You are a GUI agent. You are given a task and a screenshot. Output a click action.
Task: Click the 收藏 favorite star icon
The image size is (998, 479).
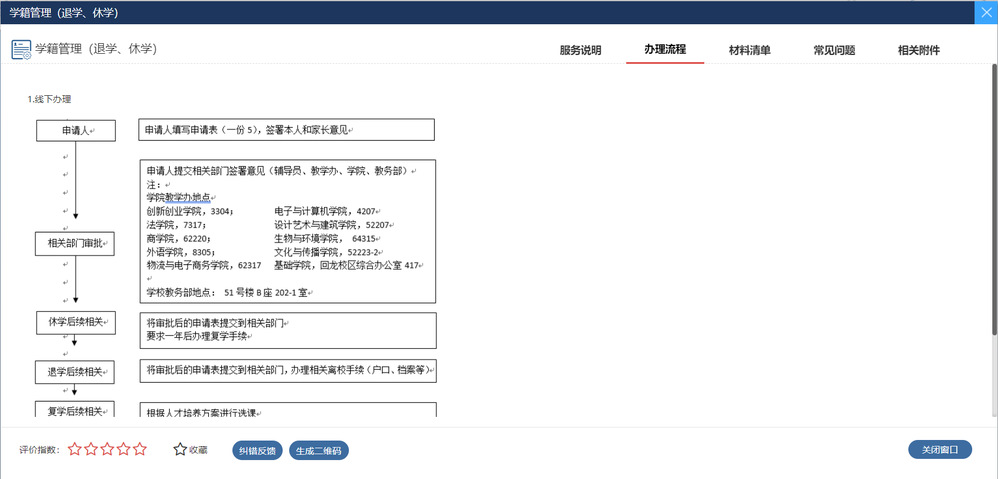(x=180, y=450)
